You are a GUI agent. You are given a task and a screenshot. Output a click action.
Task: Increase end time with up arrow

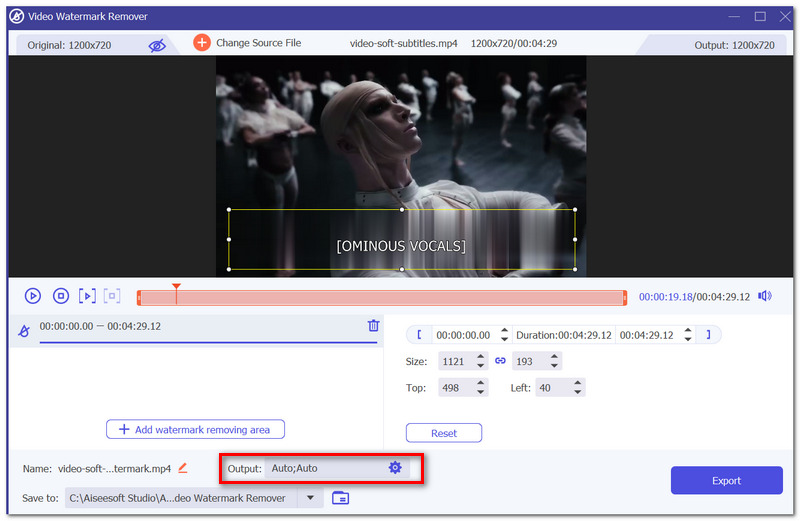point(688,331)
